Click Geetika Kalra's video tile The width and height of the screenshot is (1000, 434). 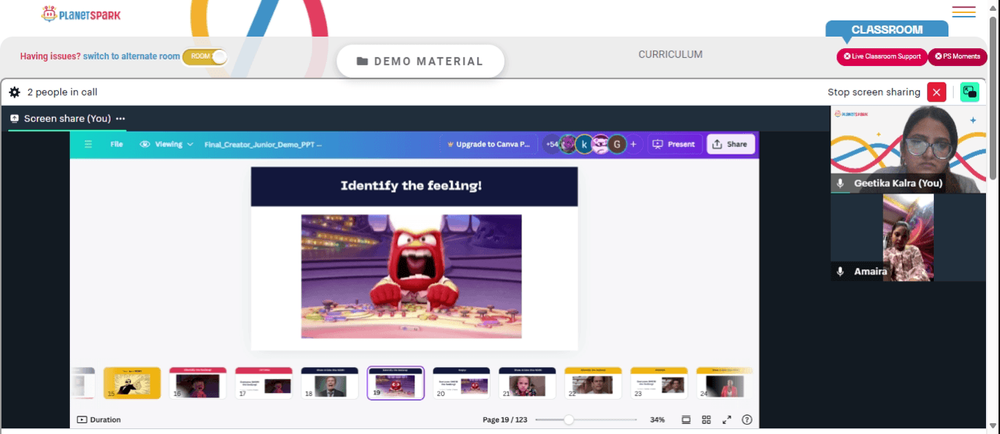coord(908,149)
